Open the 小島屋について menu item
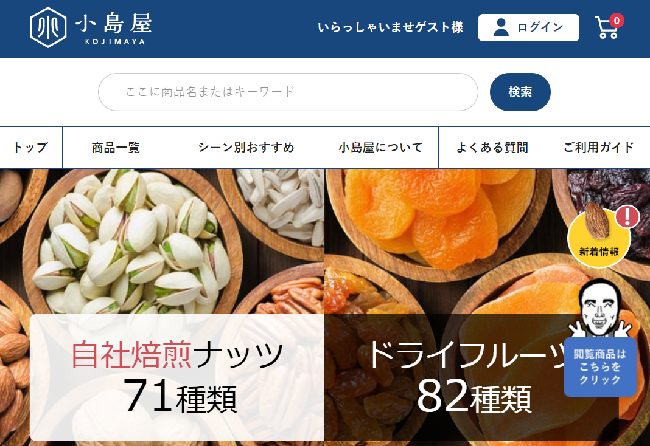This screenshot has height=446, width=650. tap(380, 148)
